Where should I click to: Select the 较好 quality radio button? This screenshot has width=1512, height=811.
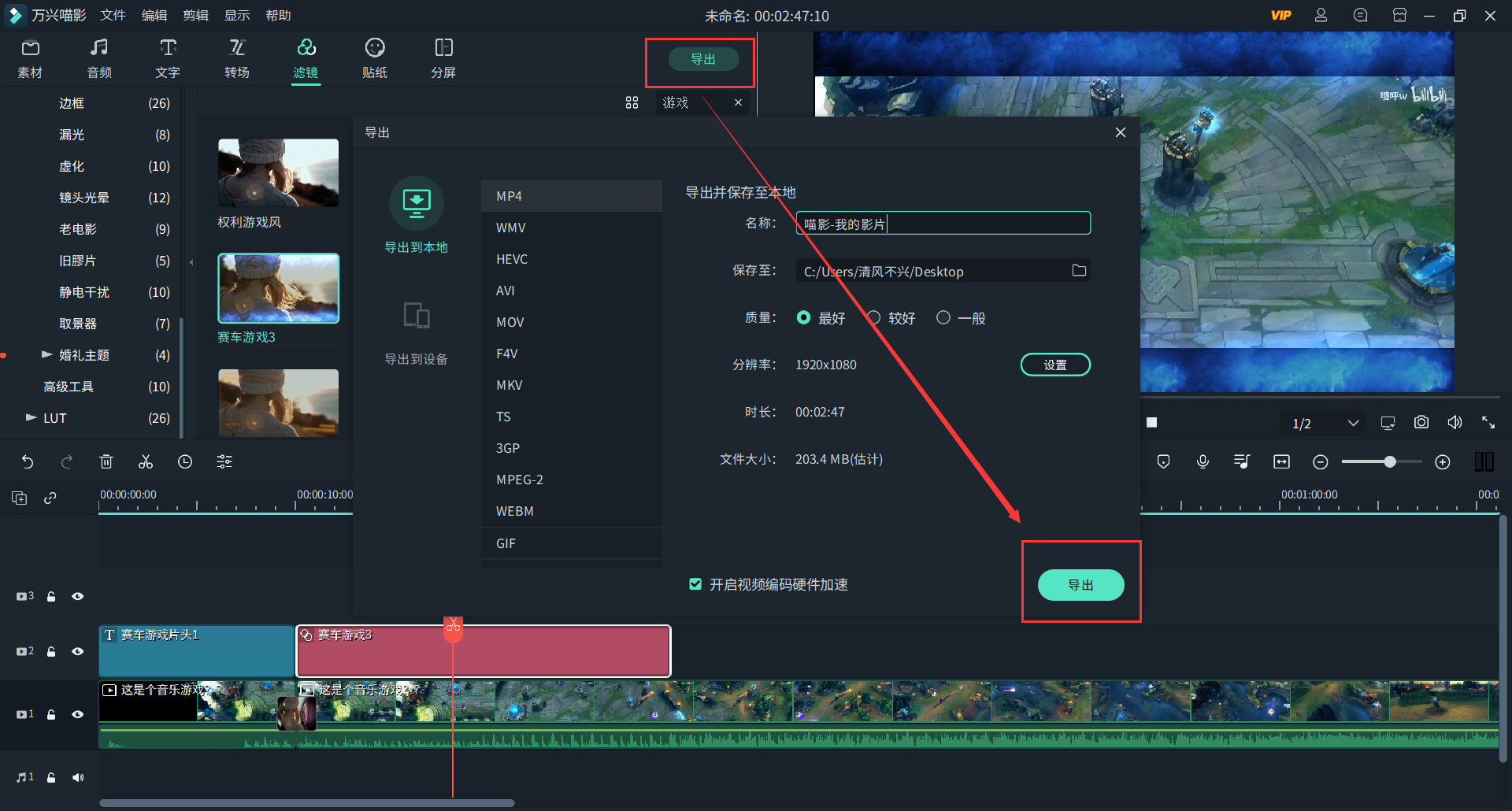tap(873, 317)
